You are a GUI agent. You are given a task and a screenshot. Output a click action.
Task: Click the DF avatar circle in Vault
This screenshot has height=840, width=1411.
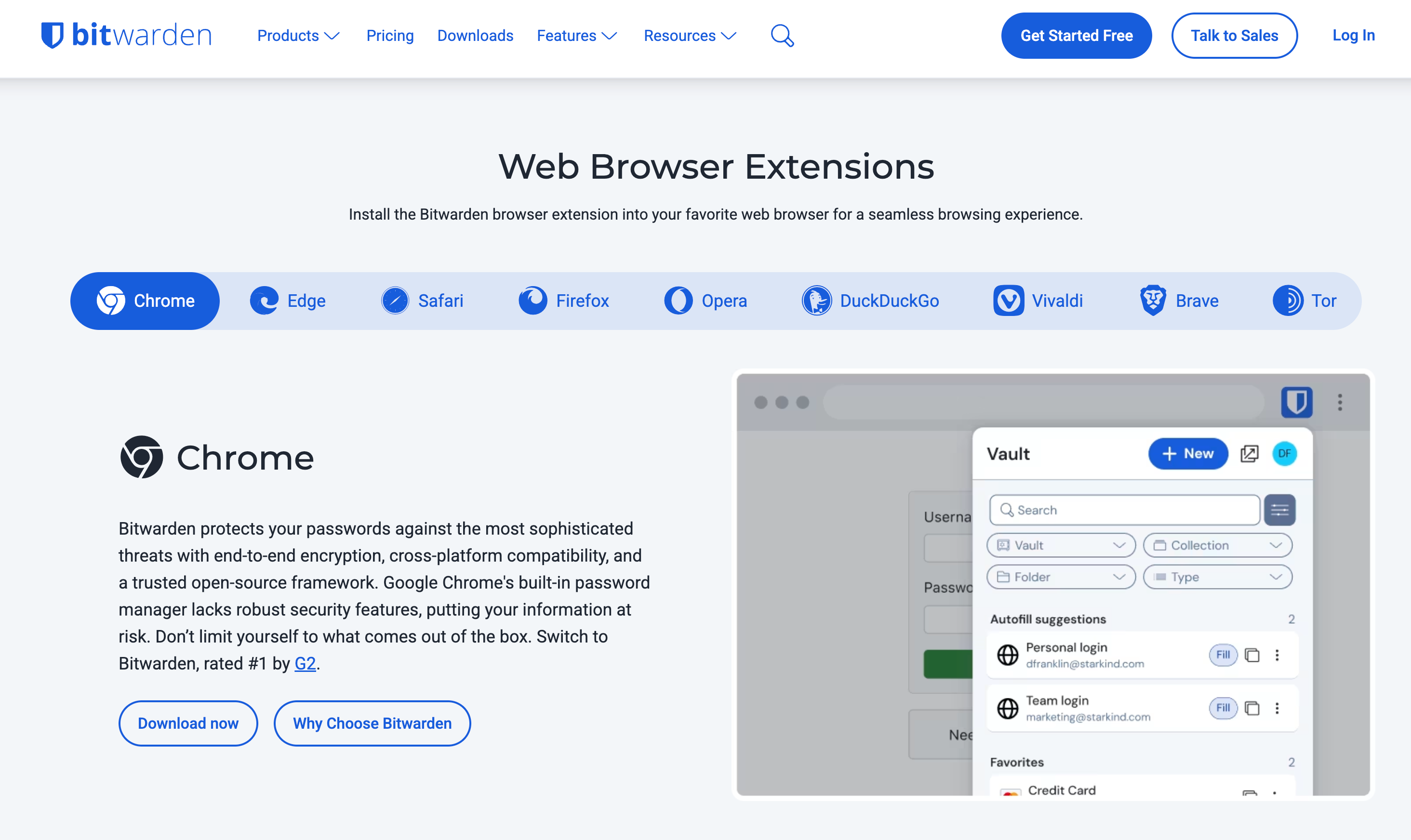[1284, 453]
